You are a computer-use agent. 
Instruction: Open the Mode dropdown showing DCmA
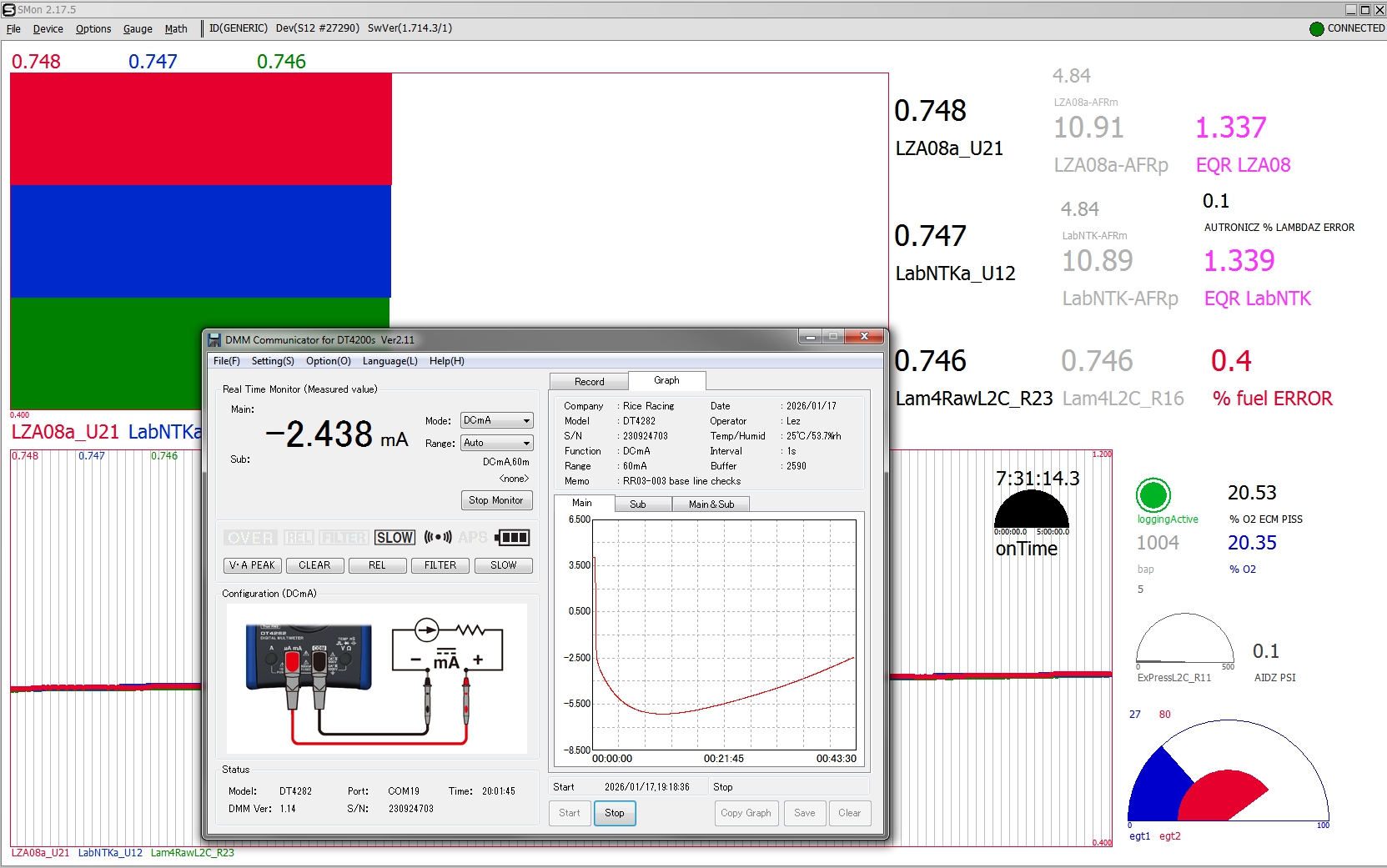[496, 420]
